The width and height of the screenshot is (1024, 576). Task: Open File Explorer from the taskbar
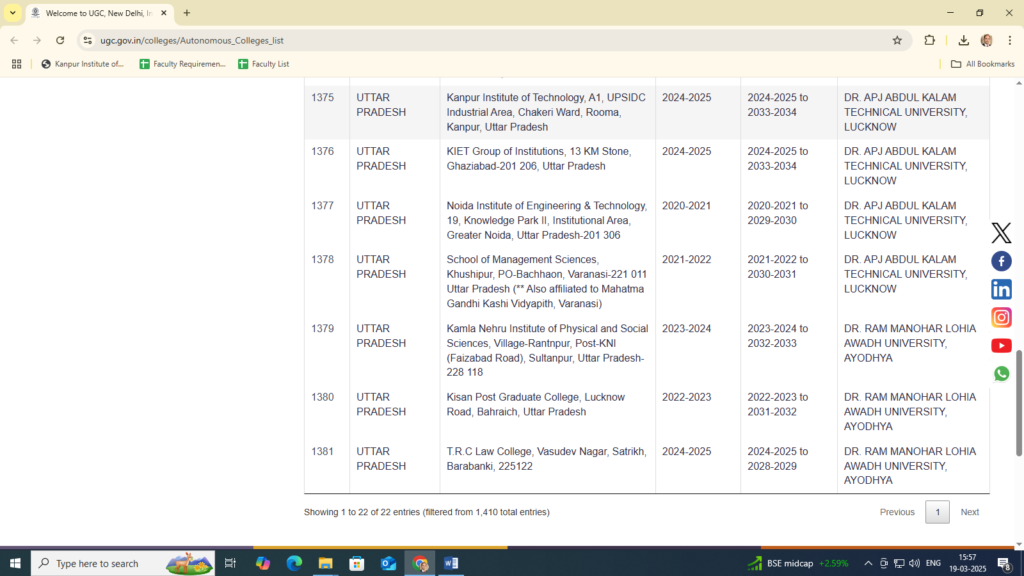(325, 563)
